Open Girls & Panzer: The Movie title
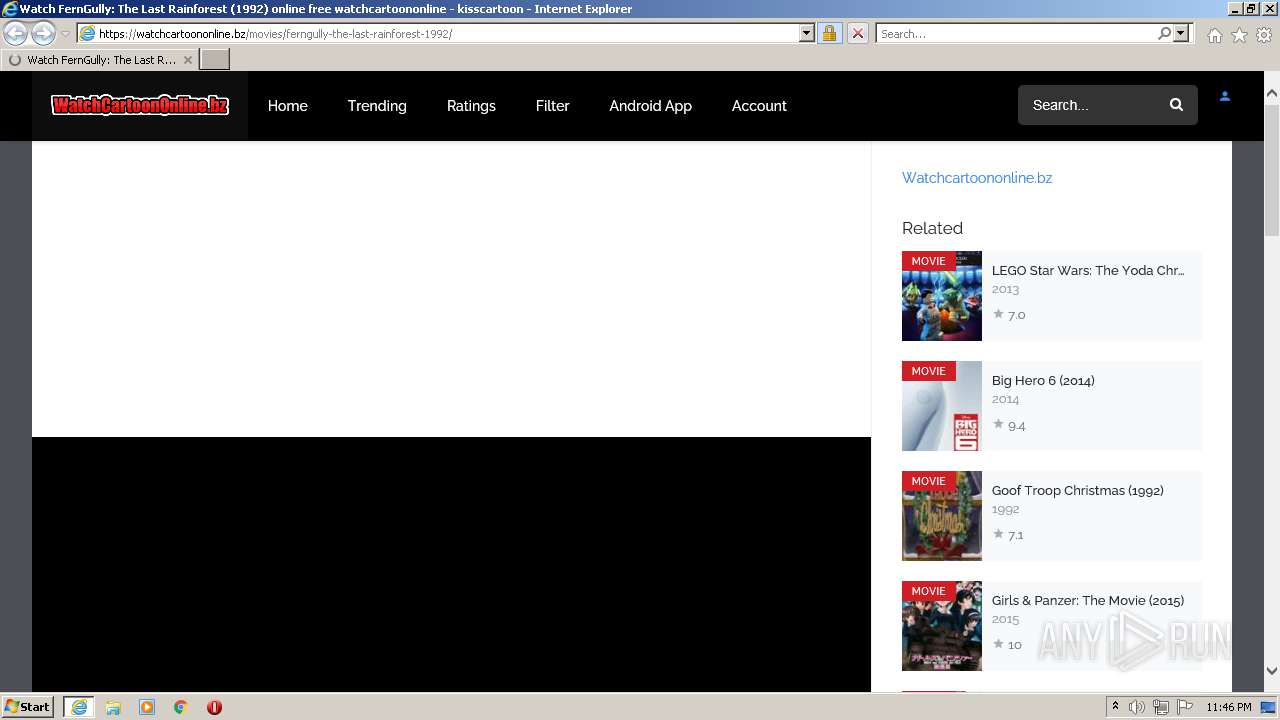The width and height of the screenshot is (1280, 720). pos(1088,600)
